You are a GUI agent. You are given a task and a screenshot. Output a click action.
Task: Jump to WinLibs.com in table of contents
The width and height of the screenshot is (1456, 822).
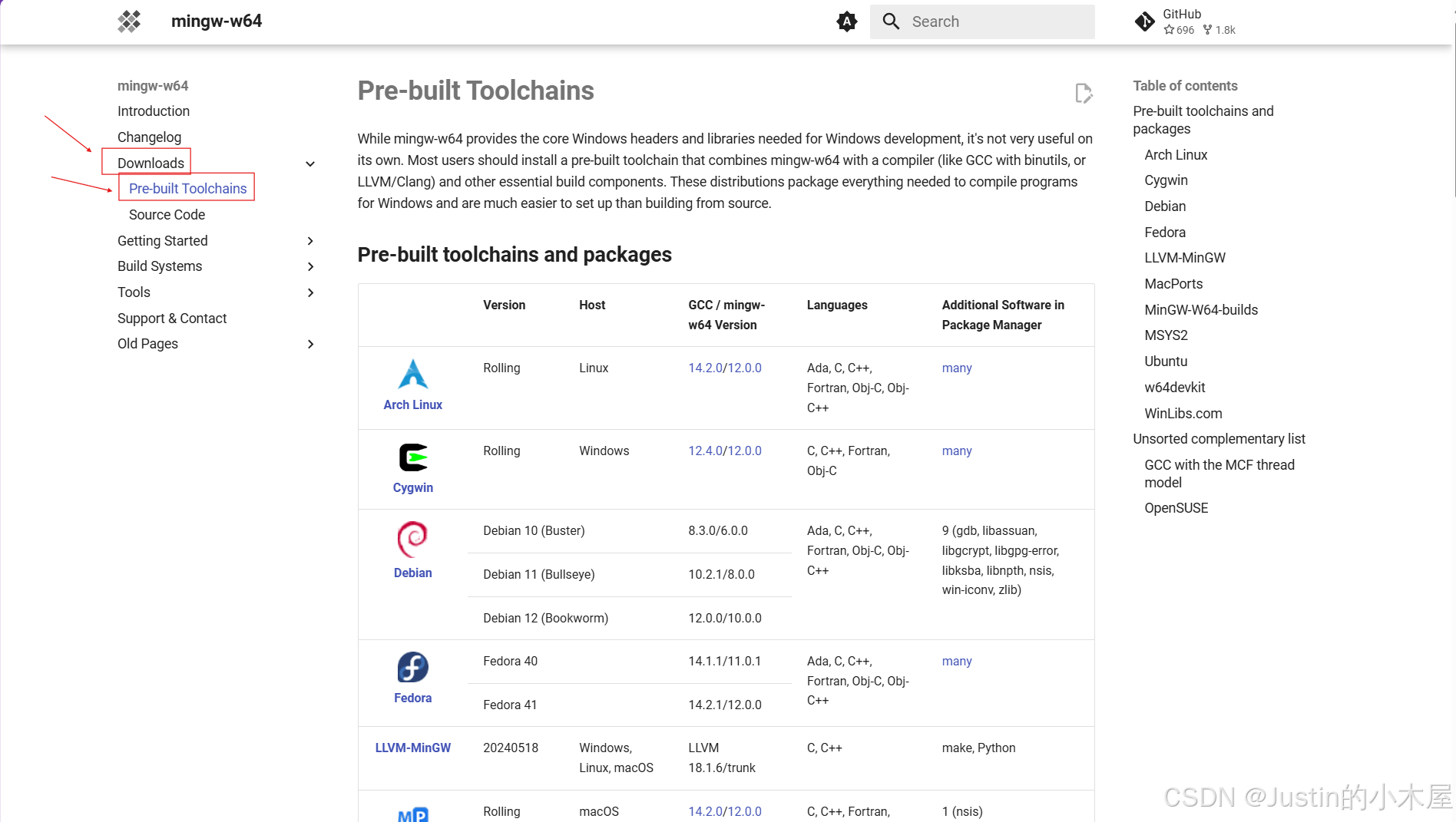coord(1183,414)
